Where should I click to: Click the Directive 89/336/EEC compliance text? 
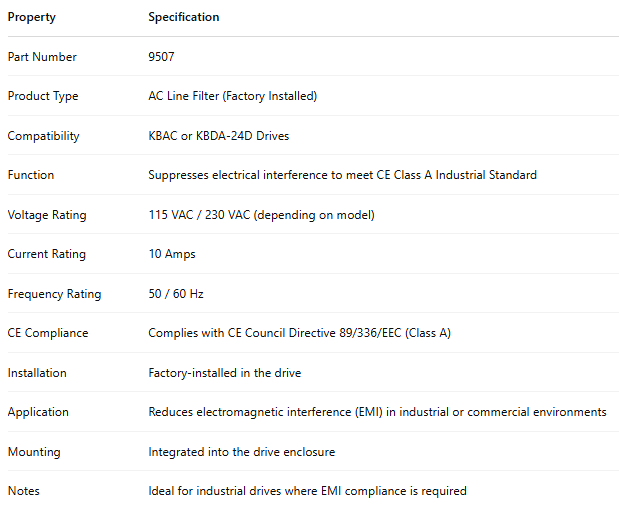click(299, 333)
